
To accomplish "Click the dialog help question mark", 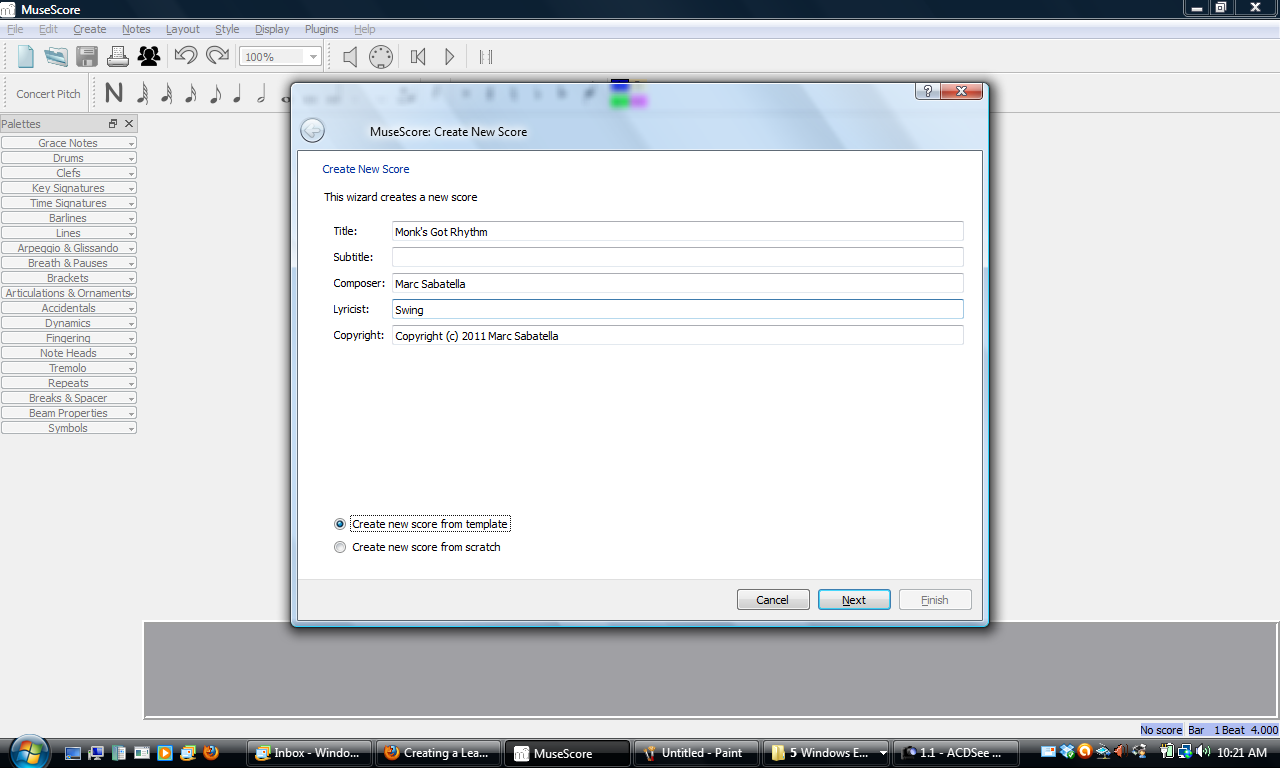I will pyautogui.click(x=928, y=91).
